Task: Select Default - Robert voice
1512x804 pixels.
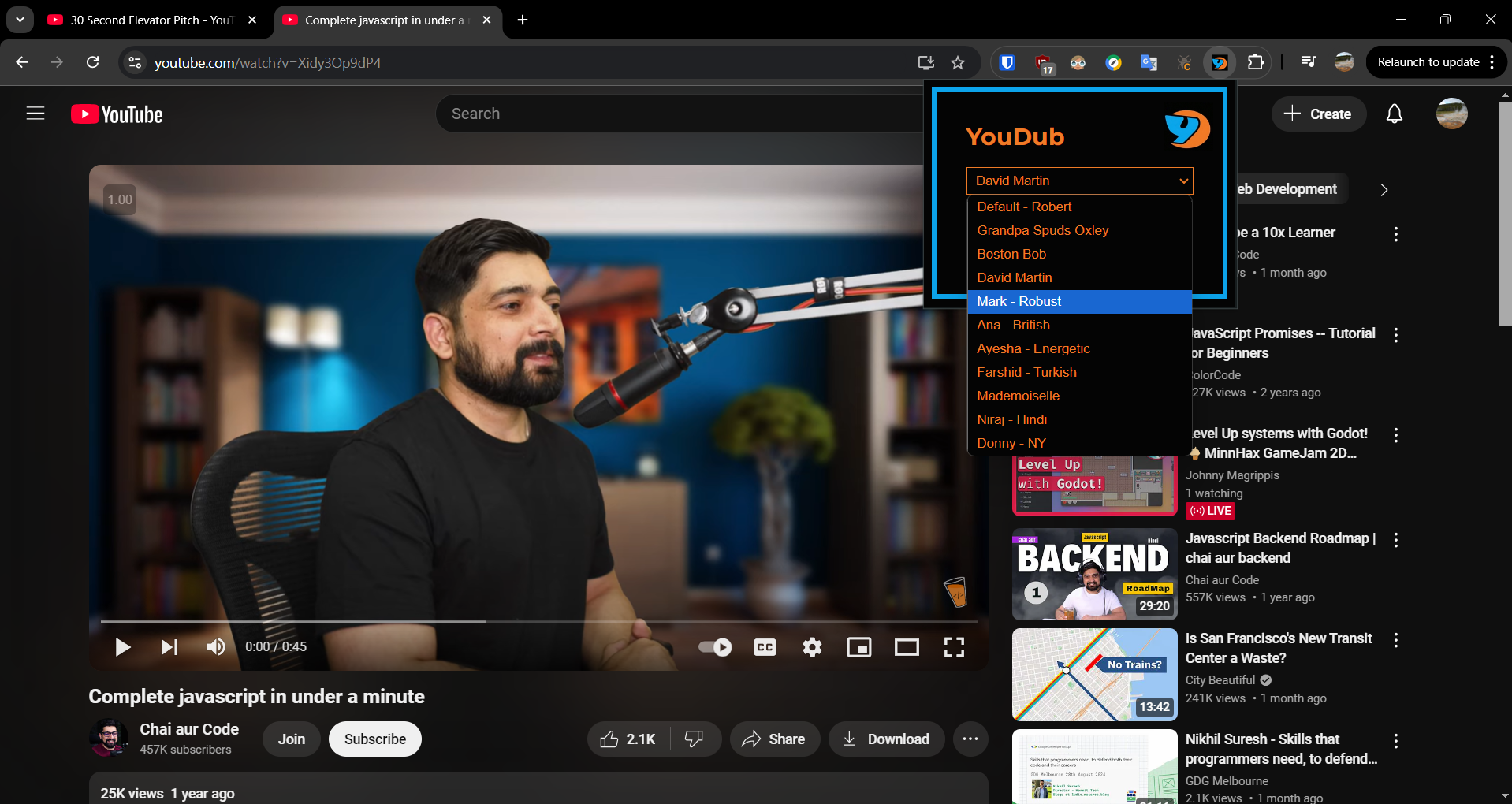Action: click(x=1079, y=207)
